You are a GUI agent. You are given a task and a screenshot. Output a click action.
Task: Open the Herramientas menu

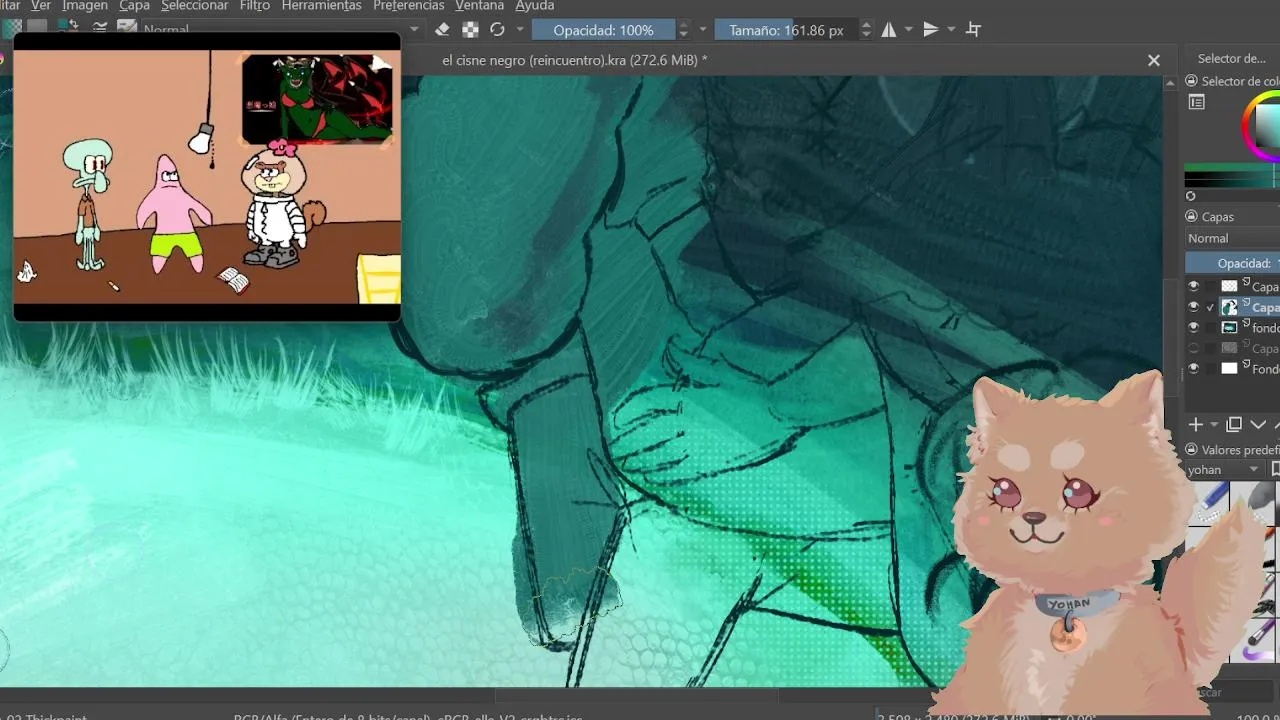(x=321, y=6)
